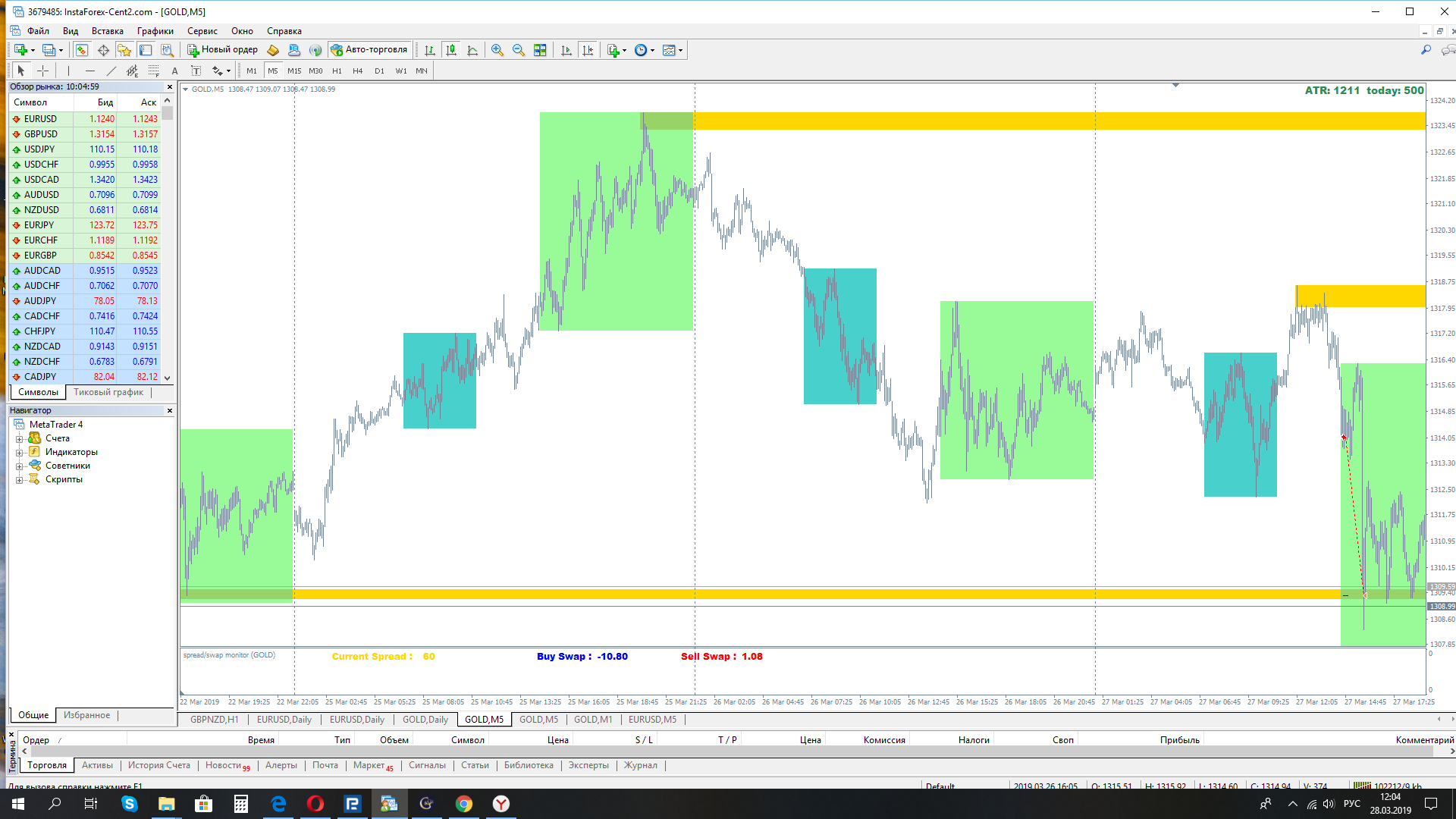Select the Fibonacci retracement tool
Screen dimensions: 1456x819
(153, 71)
